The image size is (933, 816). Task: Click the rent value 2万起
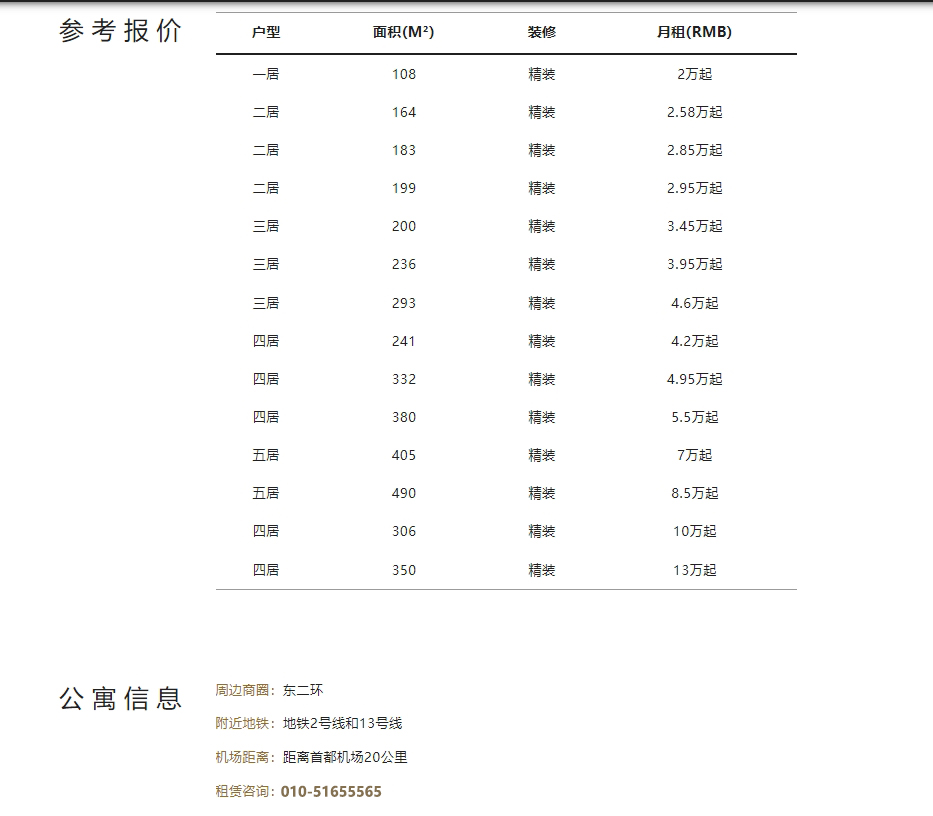[694, 74]
